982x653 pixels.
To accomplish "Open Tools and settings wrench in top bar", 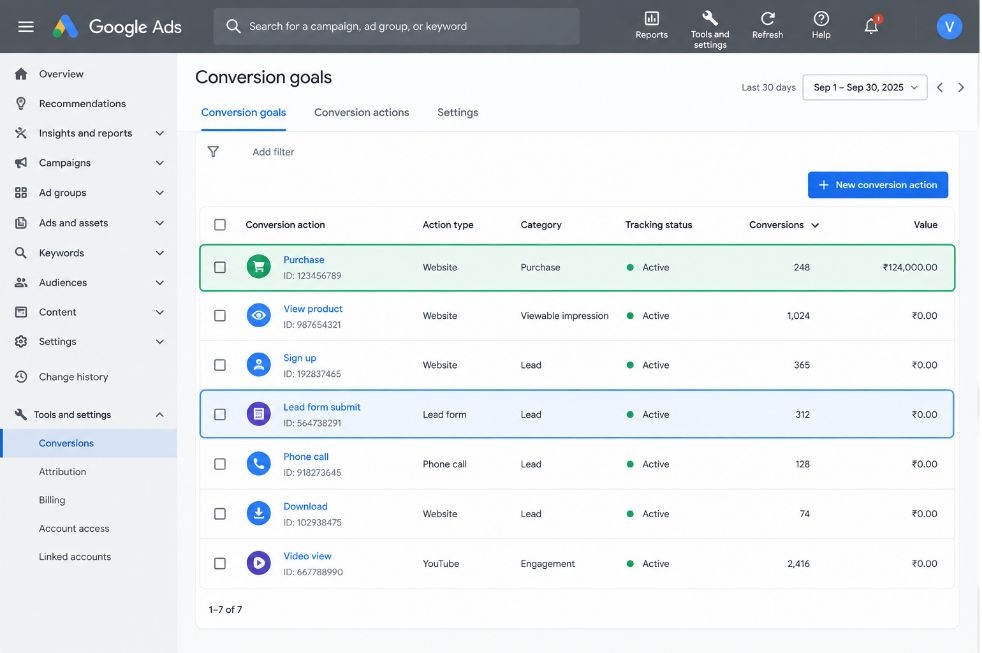I will click(710, 29).
